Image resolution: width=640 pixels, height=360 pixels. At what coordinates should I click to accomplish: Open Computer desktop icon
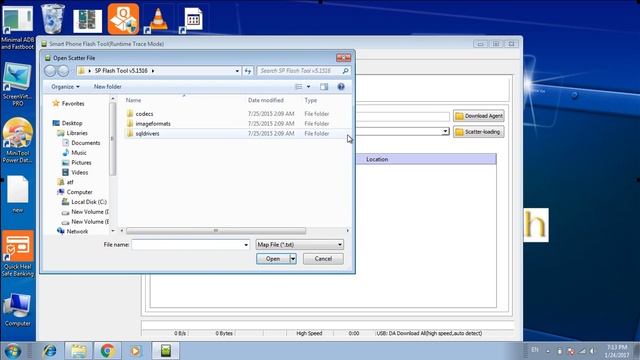pos(18,309)
